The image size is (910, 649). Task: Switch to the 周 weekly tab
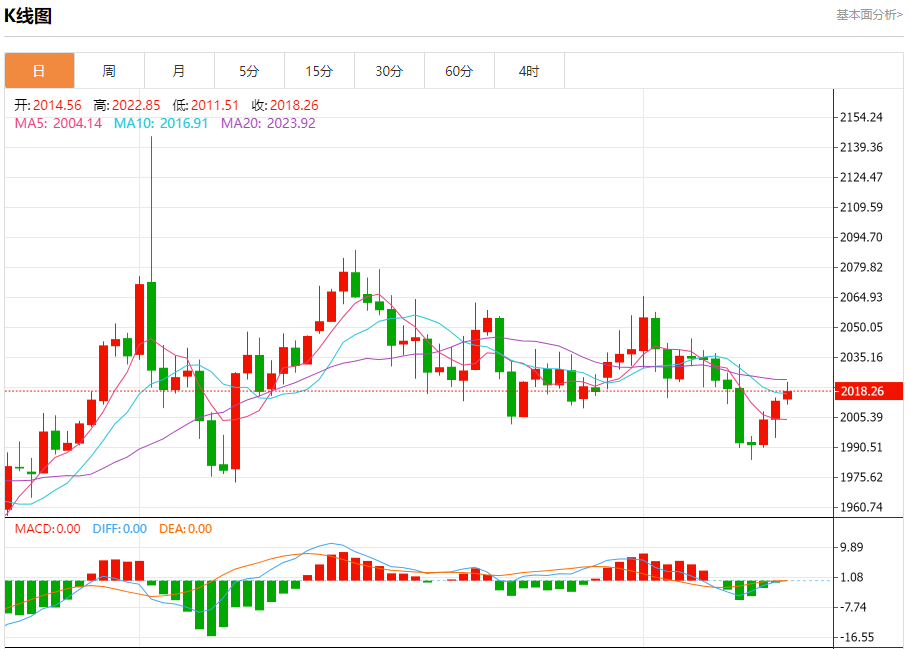[109, 71]
